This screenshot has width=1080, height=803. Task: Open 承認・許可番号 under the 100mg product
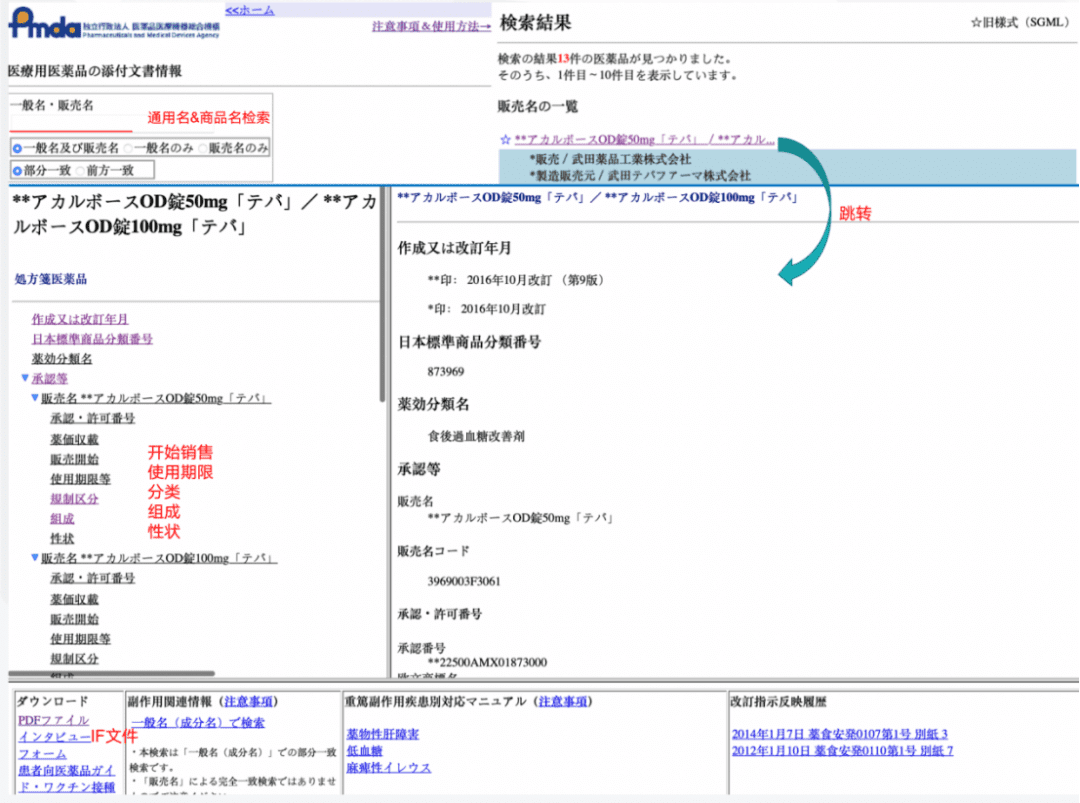(92, 578)
